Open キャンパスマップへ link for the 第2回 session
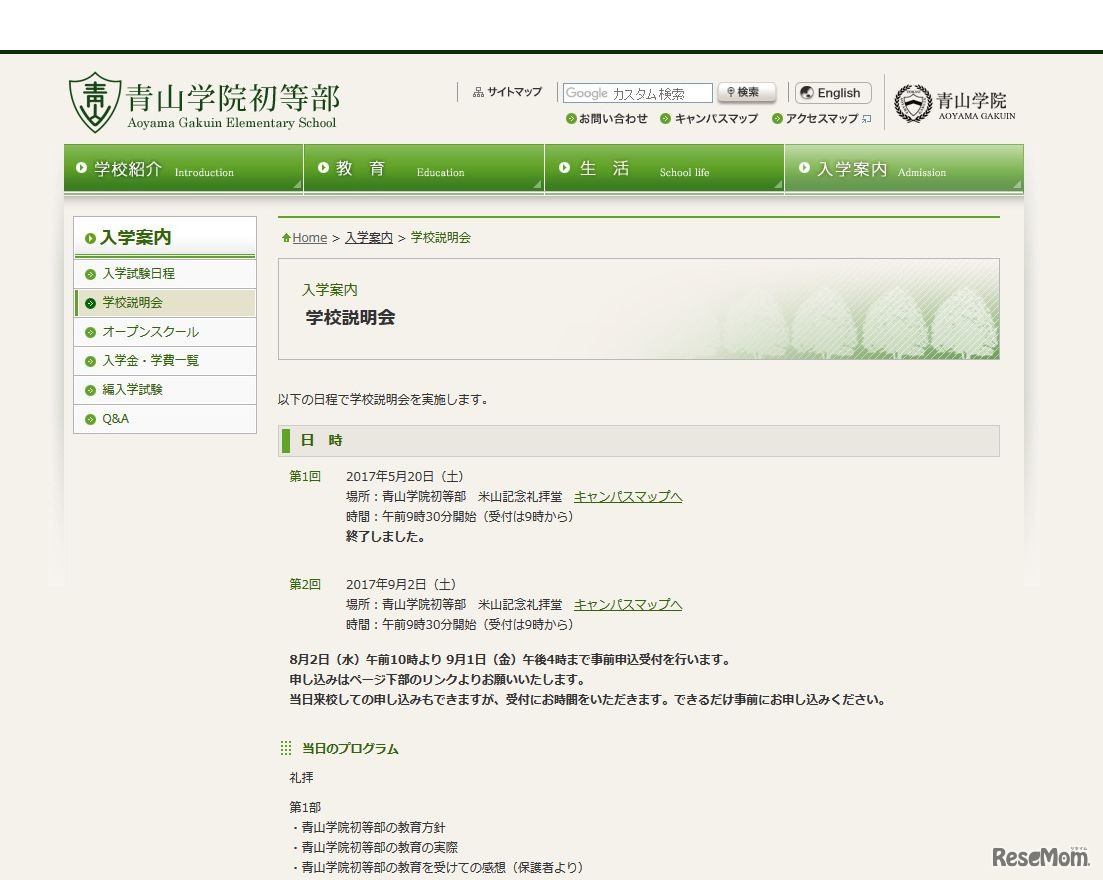Screen dimensions: 1103x880 coord(628,604)
